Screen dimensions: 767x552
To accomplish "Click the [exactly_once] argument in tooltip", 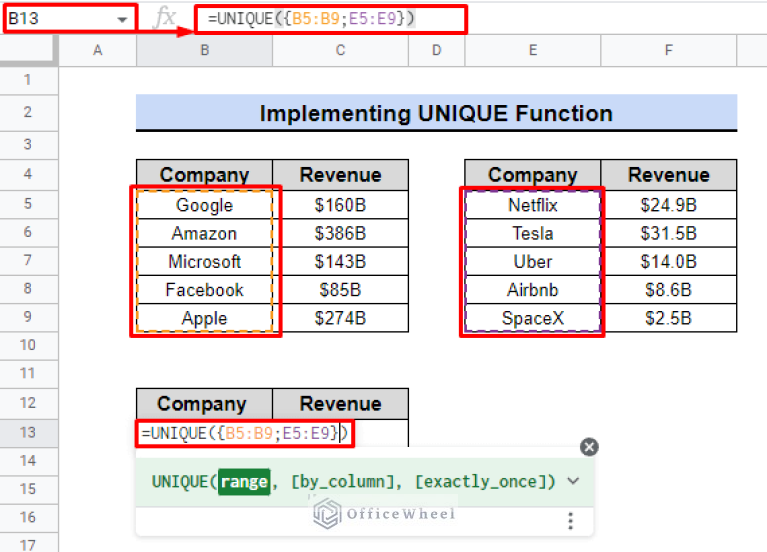I will [x=481, y=482].
